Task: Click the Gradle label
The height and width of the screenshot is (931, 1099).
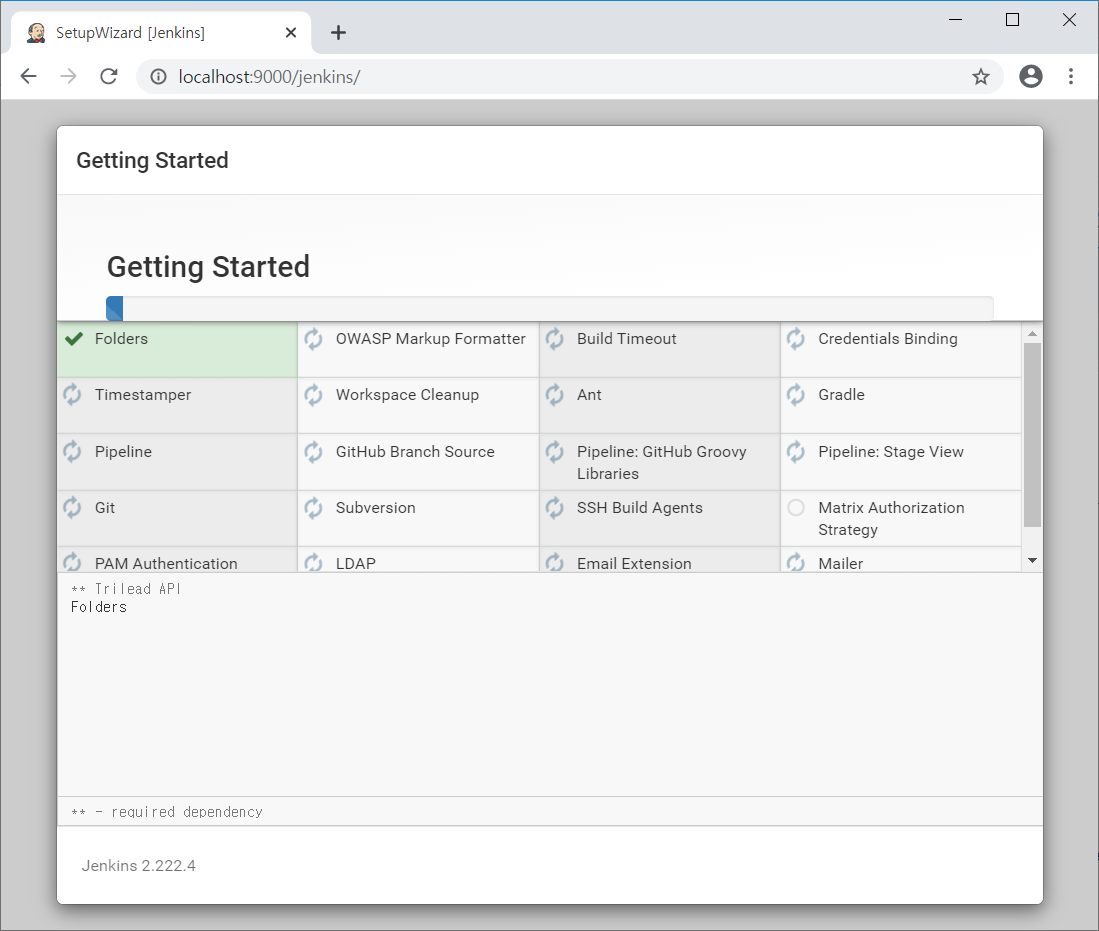Action: (x=841, y=395)
